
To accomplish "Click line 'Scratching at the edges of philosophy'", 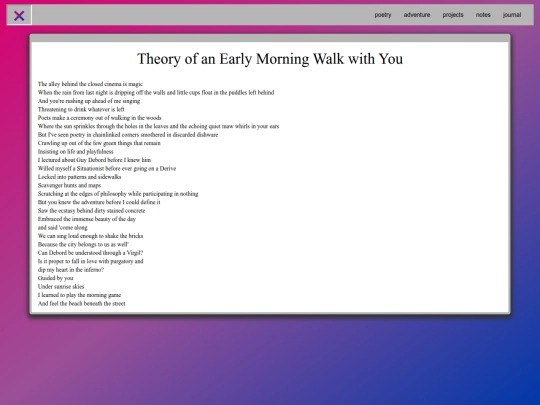I will tap(118, 194).
